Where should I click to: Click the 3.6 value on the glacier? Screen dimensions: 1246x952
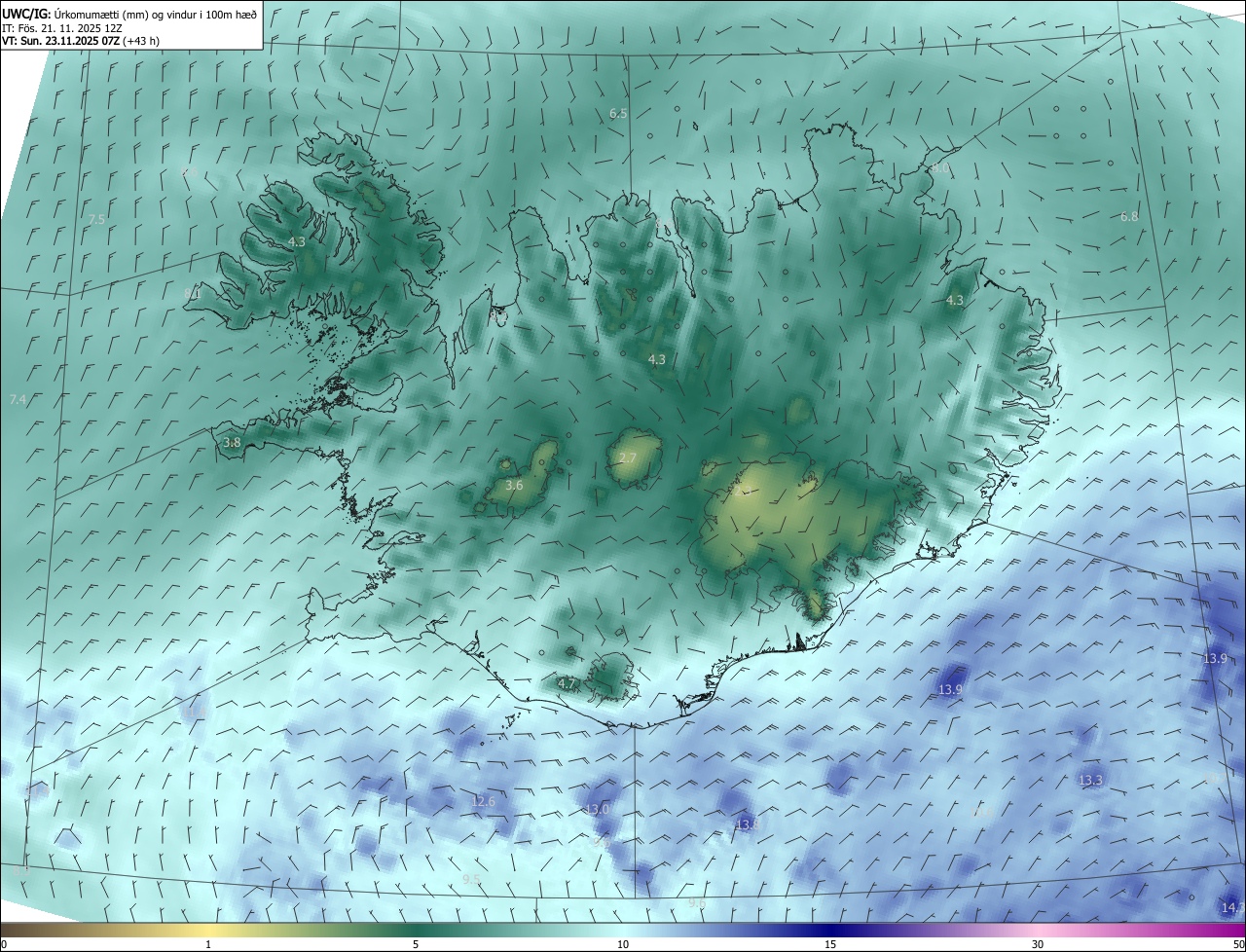(514, 486)
